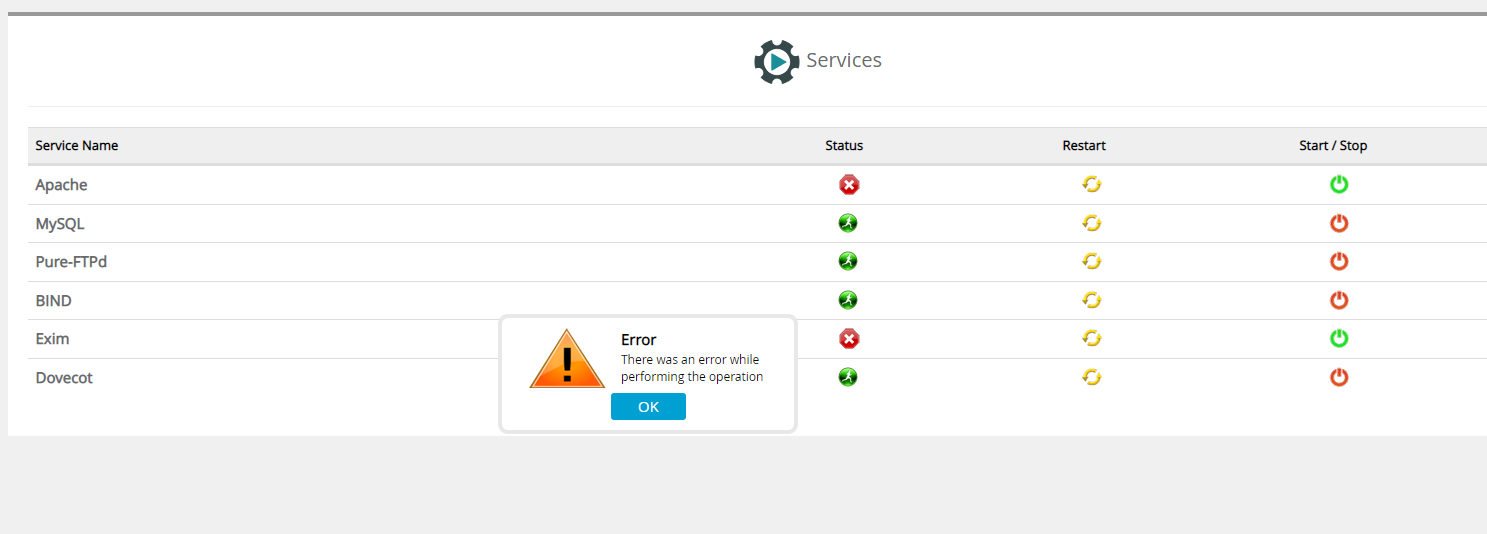Click the MySQL running status icon
The width and height of the screenshot is (1487, 534).
848,223
